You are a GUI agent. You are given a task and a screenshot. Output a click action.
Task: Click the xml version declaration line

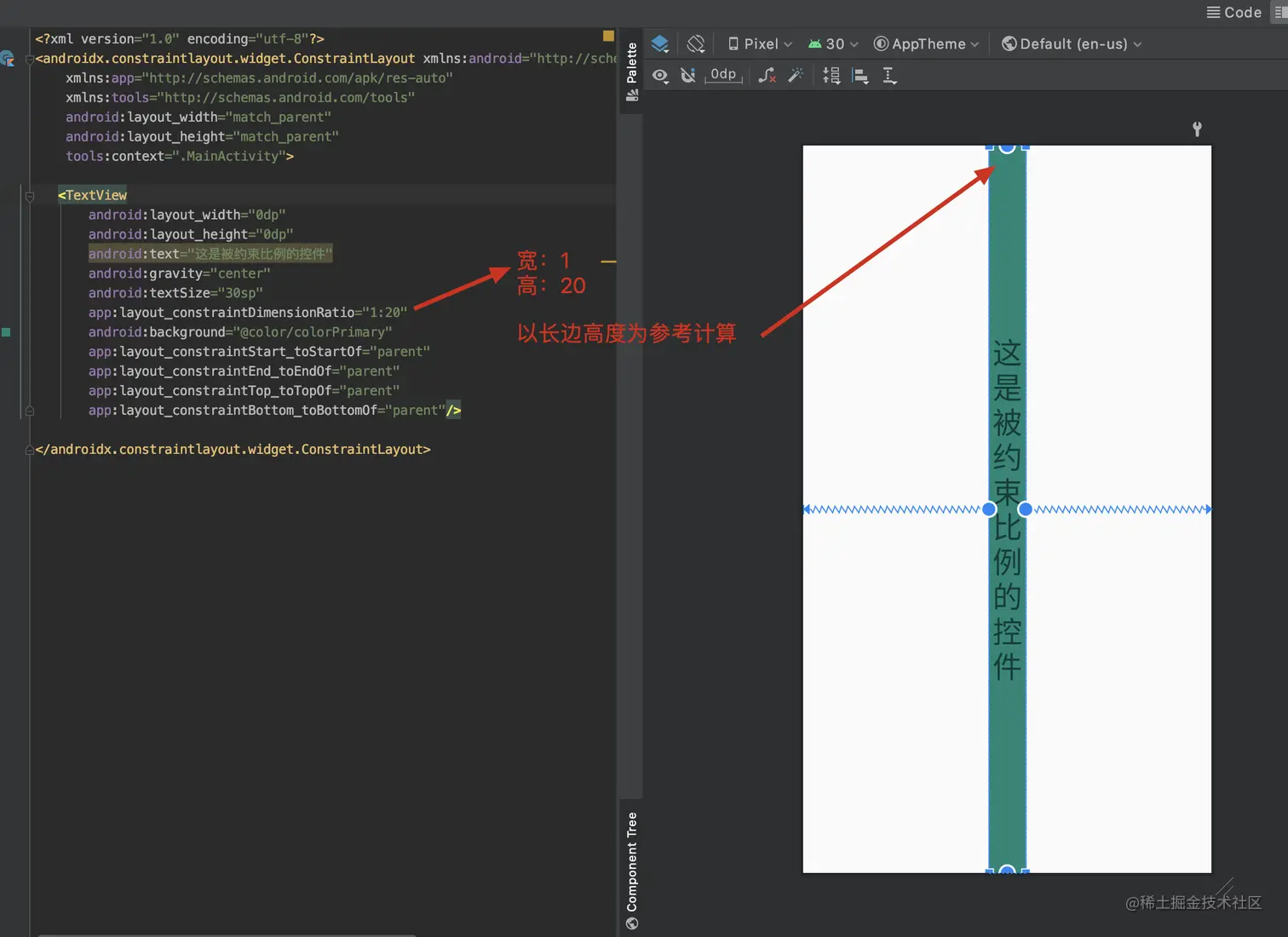click(x=180, y=38)
